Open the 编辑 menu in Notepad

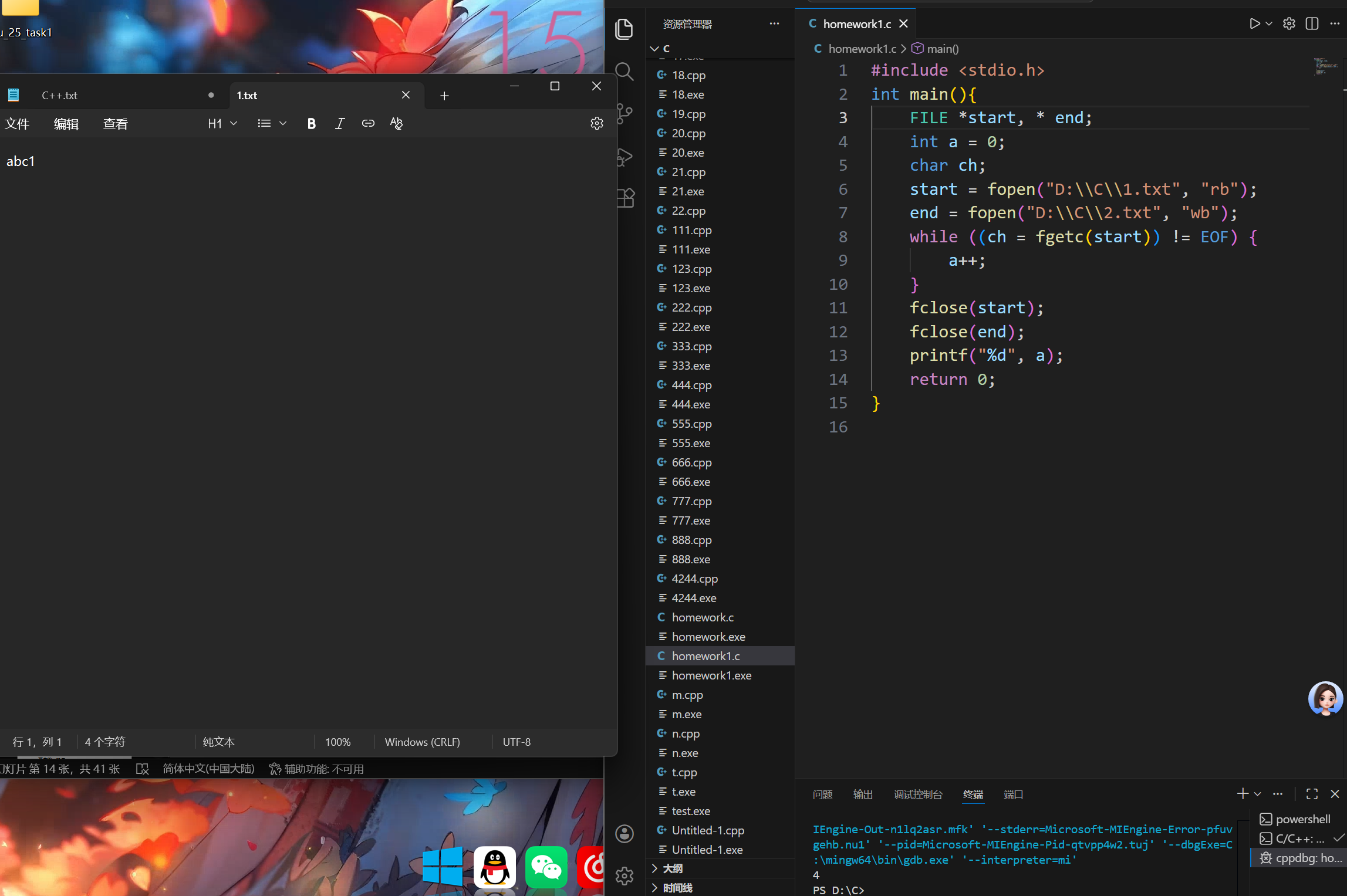(x=66, y=124)
